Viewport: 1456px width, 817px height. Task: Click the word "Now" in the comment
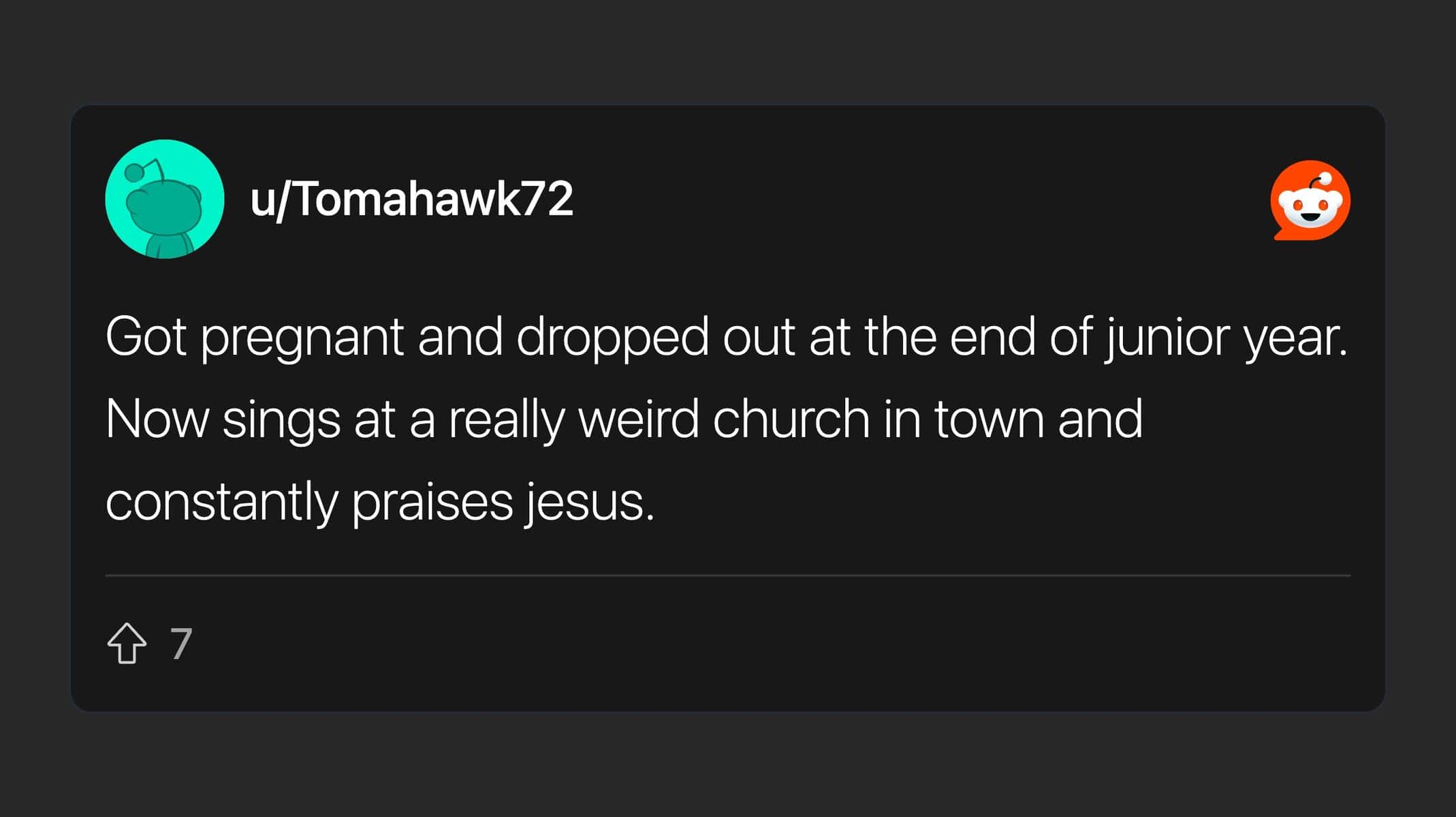(x=157, y=419)
